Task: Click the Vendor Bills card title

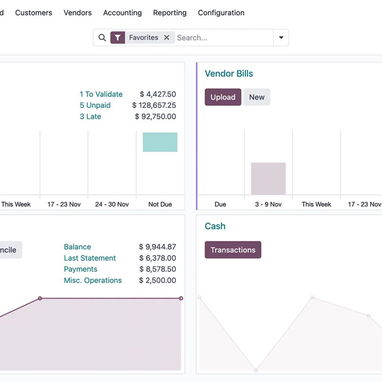Action: 229,74
